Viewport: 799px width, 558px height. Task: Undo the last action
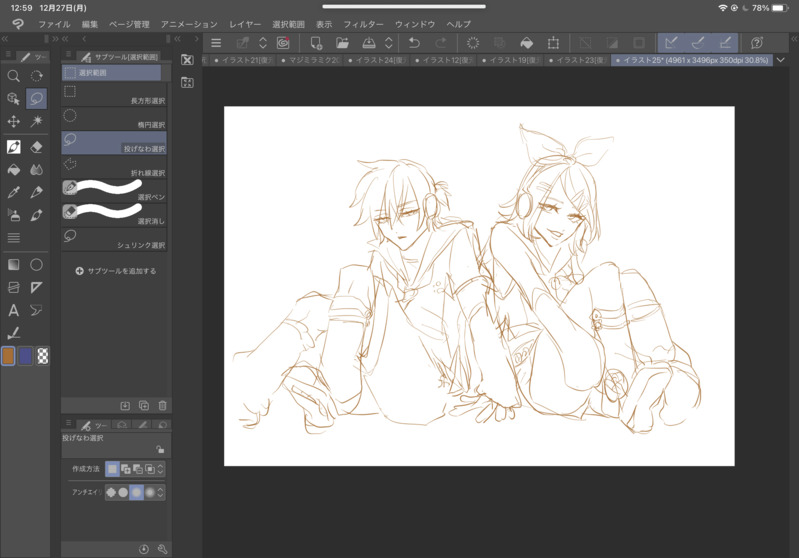point(414,43)
